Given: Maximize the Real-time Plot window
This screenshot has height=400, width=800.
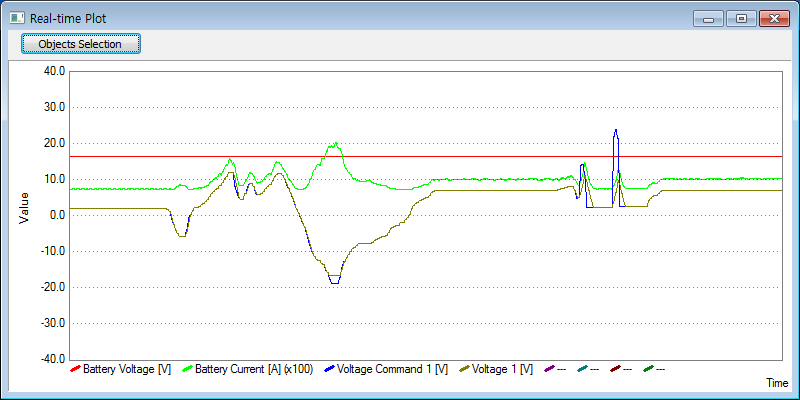Looking at the screenshot, I should point(740,19).
